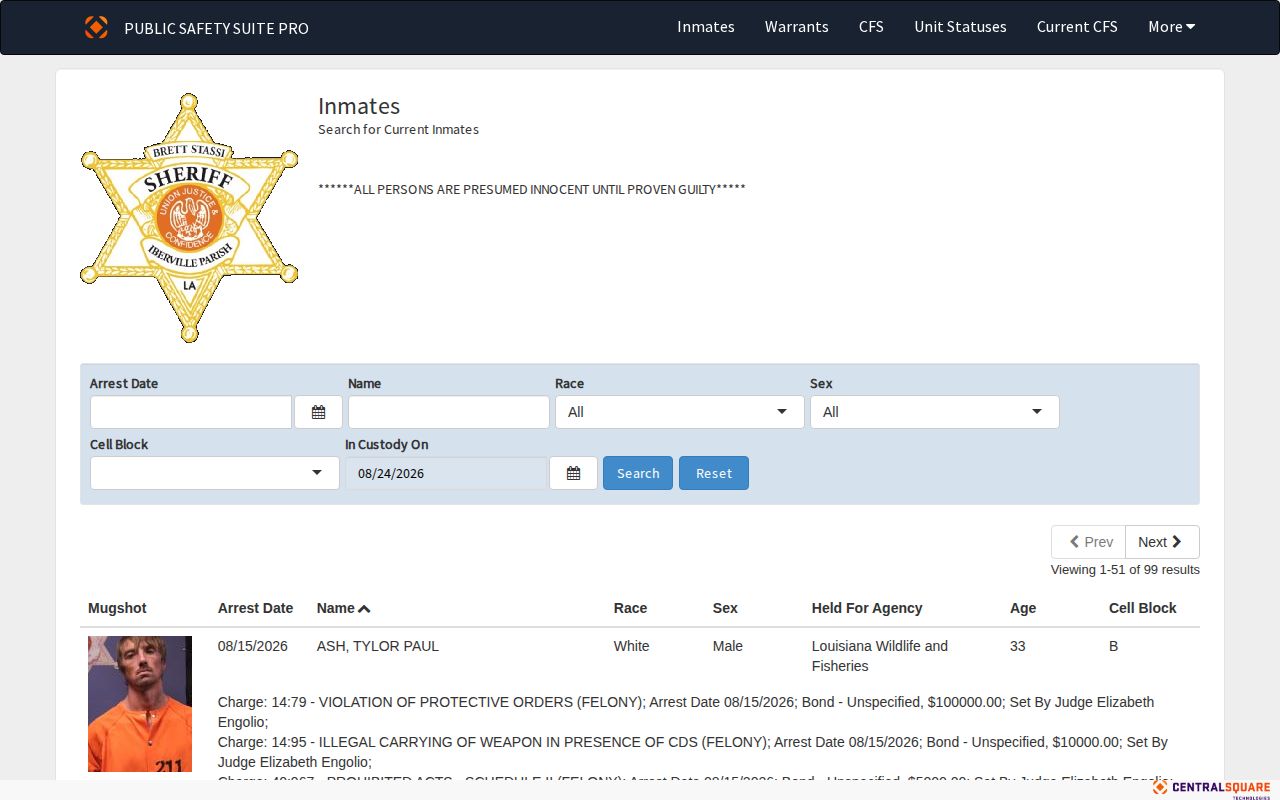Screen dimensions: 1280x800
Task: Click the Held For Agency column header
Action: pos(867,608)
